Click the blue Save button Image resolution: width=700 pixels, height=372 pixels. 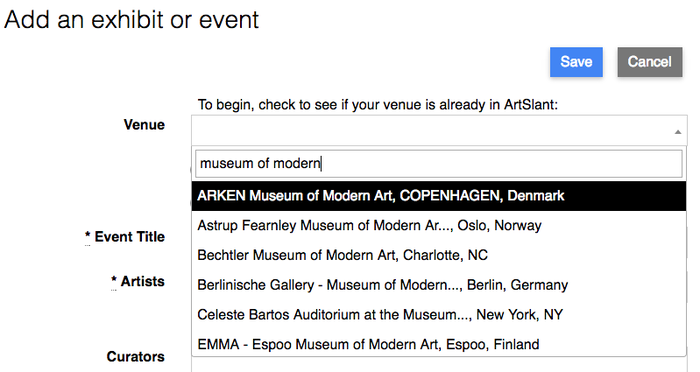[x=576, y=62]
